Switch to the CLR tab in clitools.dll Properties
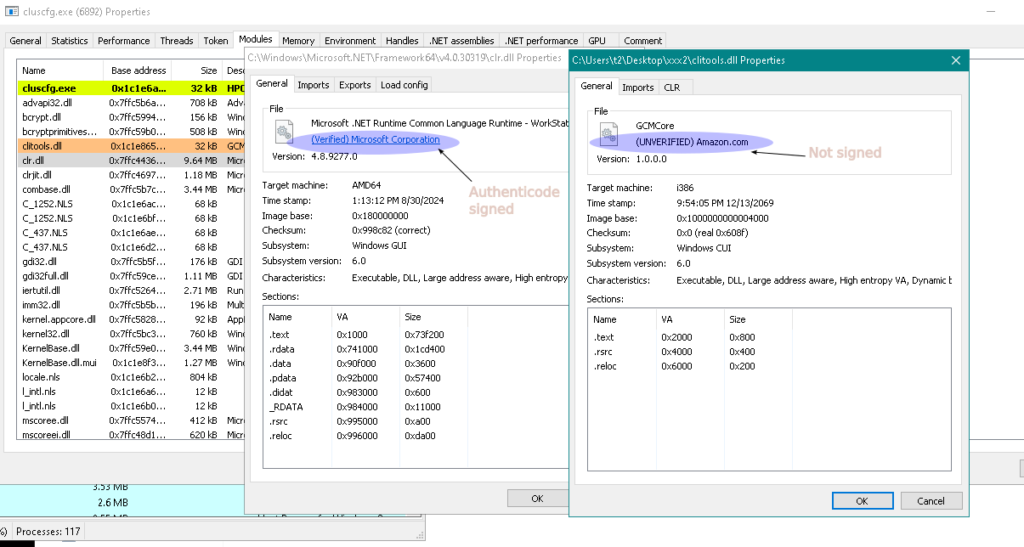Screen dimensions: 1024x547 [x=672, y=87]
